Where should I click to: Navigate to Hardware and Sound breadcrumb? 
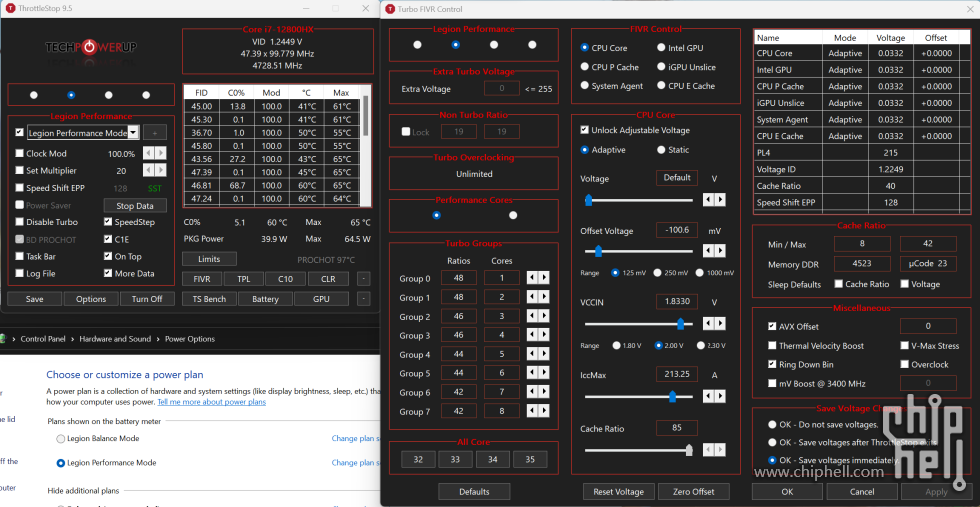115,339
